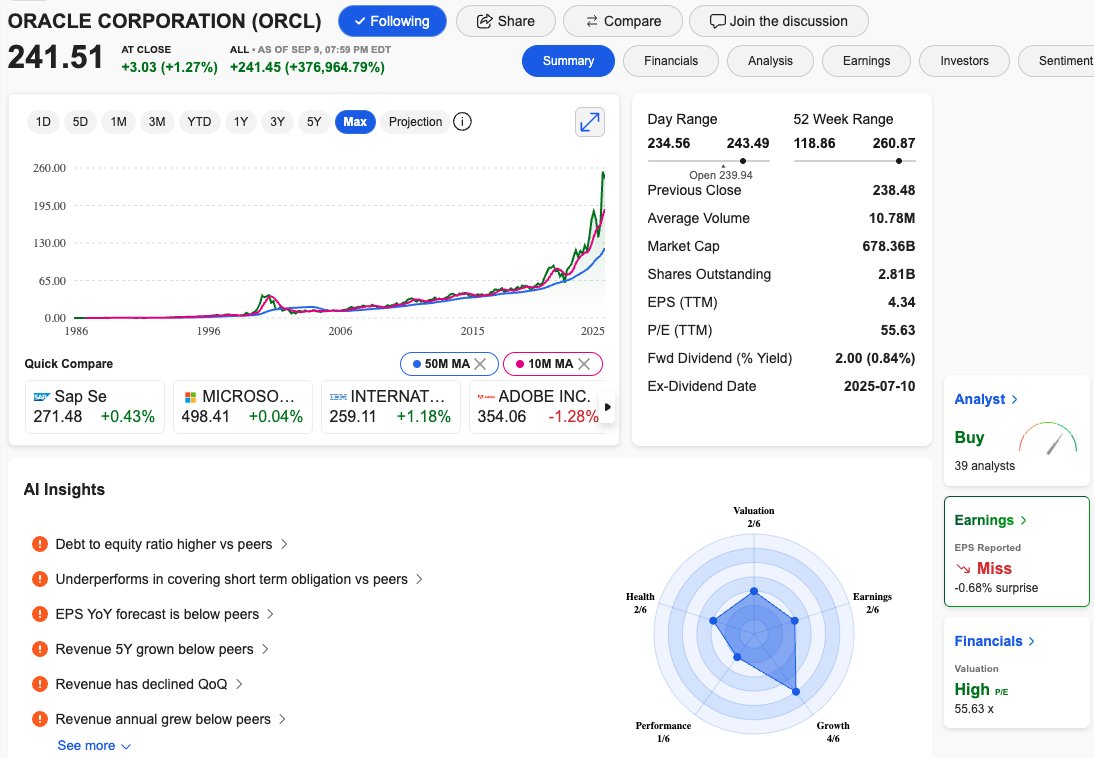1094x758 pixels.
Task: Click the Join the discussion speech bubble icon
Action: [718, 20]
